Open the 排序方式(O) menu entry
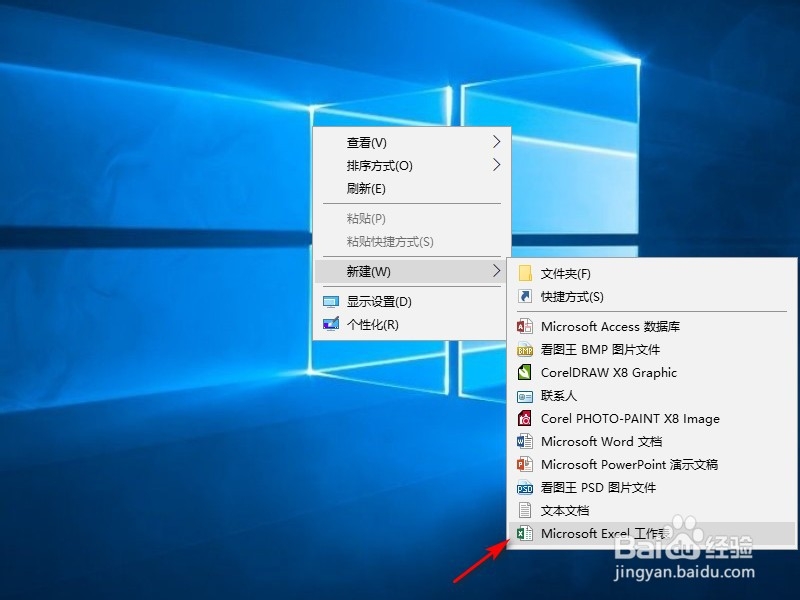 coord(412,165)
